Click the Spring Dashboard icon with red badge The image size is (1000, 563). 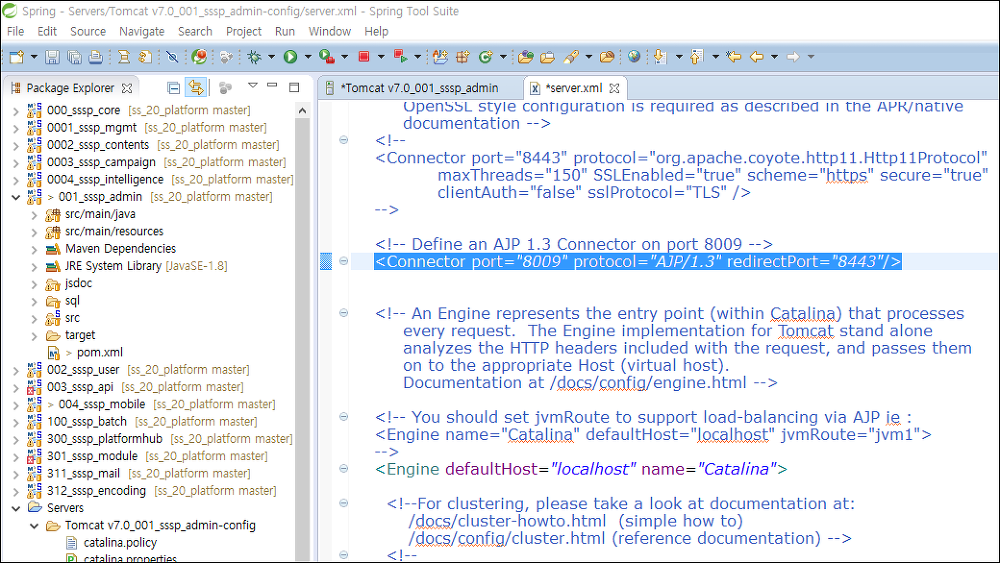coord(200,57)
